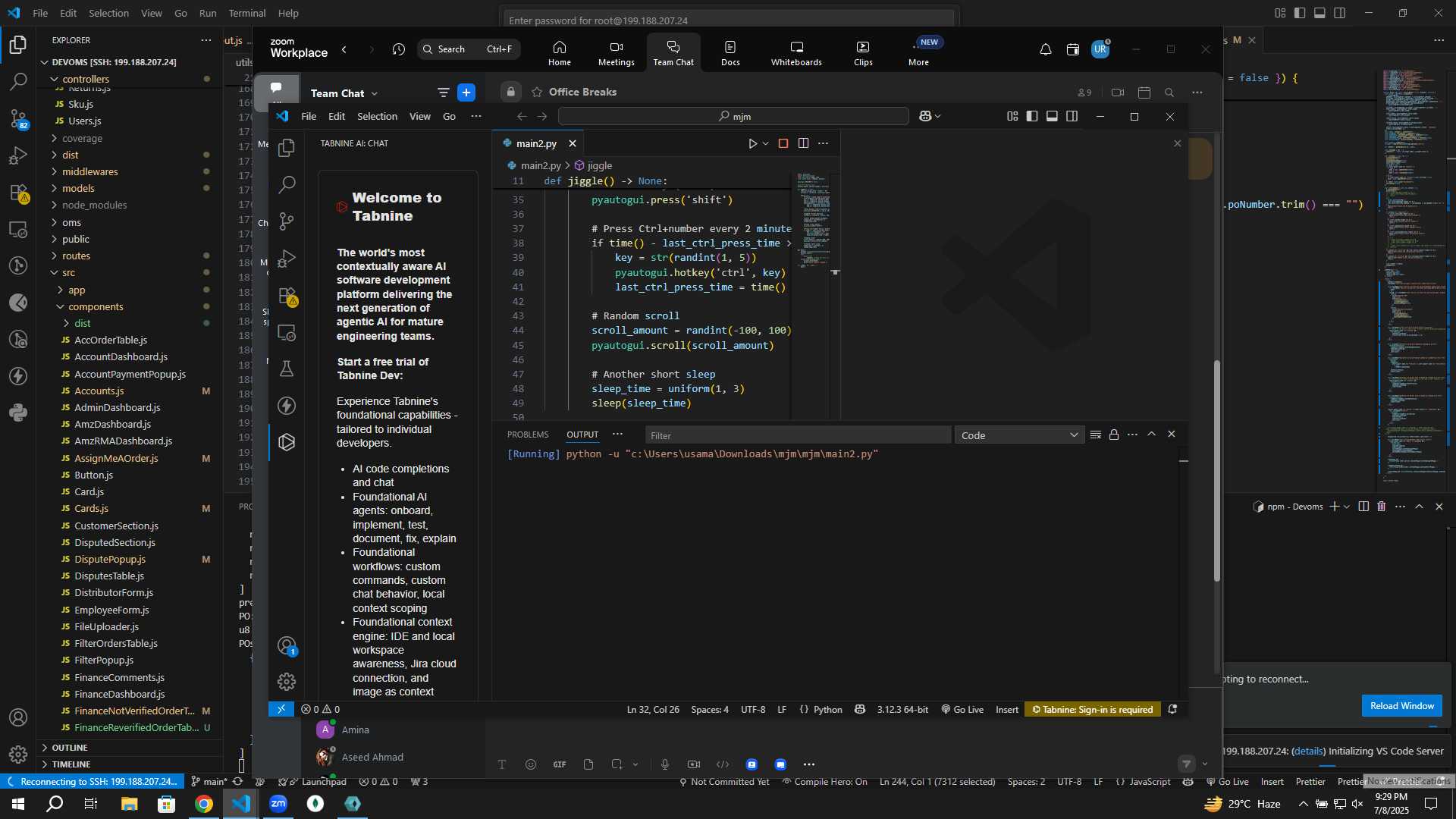Open Selection menu in front VS Code
Viewport: 1456px width, 819px height.
click(x=377, y=116)
